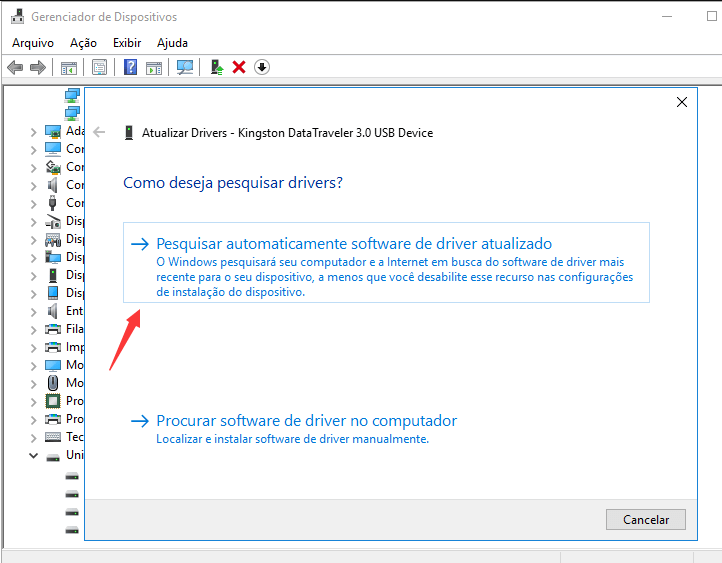Click the toolbar Forward arrow icon
Viewport: 722px width, 563px height.
click(38, 68)
